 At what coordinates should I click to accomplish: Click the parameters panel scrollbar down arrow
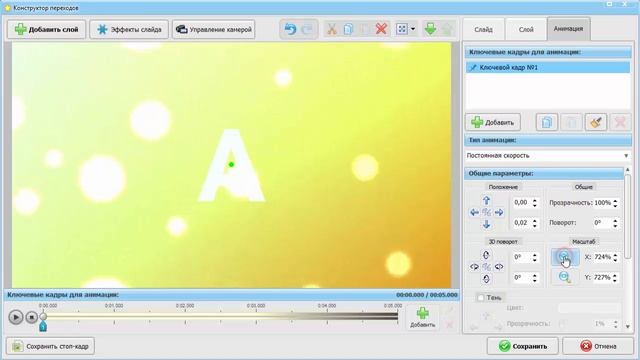pos(628,326)
